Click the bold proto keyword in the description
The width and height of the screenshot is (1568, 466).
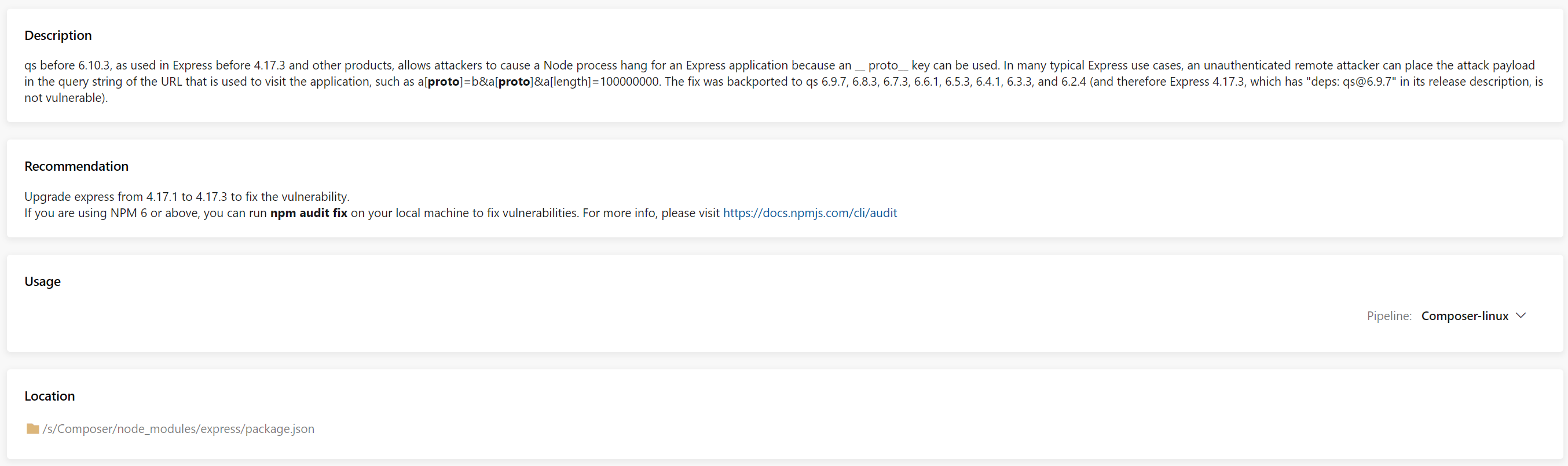pyautogui.click(x=442, y=81)
